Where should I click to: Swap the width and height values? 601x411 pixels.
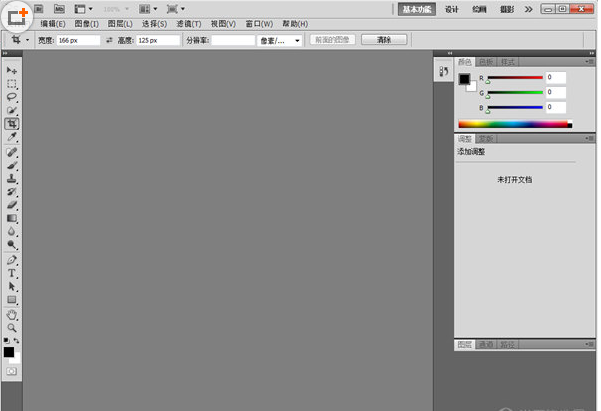109,40
